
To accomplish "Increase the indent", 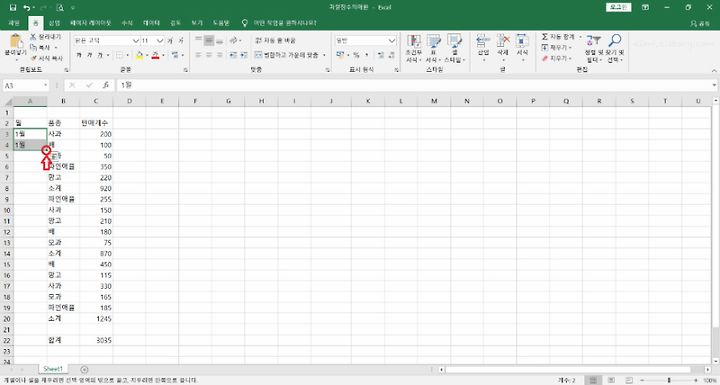I will (x=244, y=55).
